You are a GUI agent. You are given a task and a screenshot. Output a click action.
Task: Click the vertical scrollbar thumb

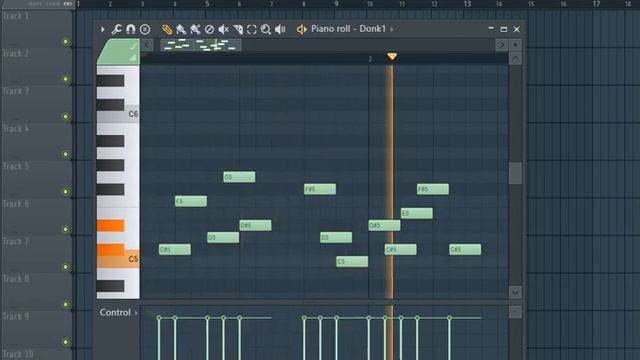tap(515, 173)
